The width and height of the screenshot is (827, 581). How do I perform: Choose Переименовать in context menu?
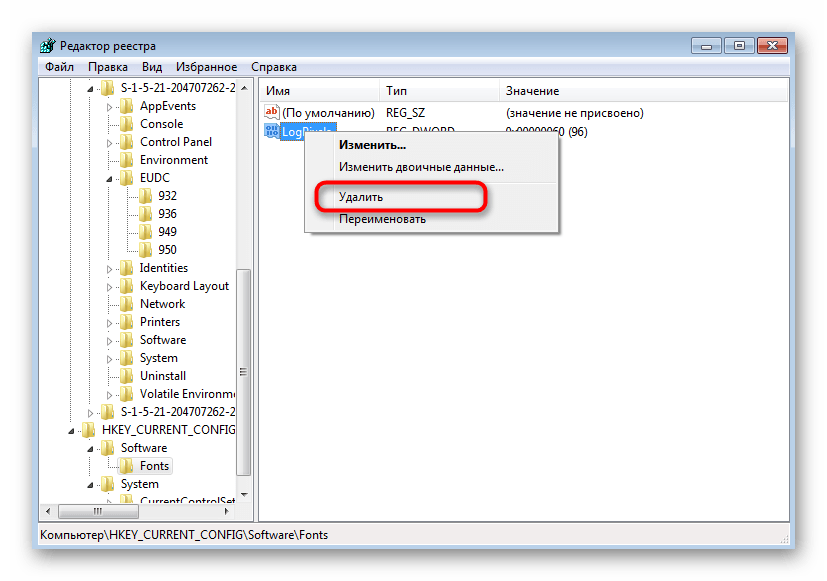click(431, 219)
